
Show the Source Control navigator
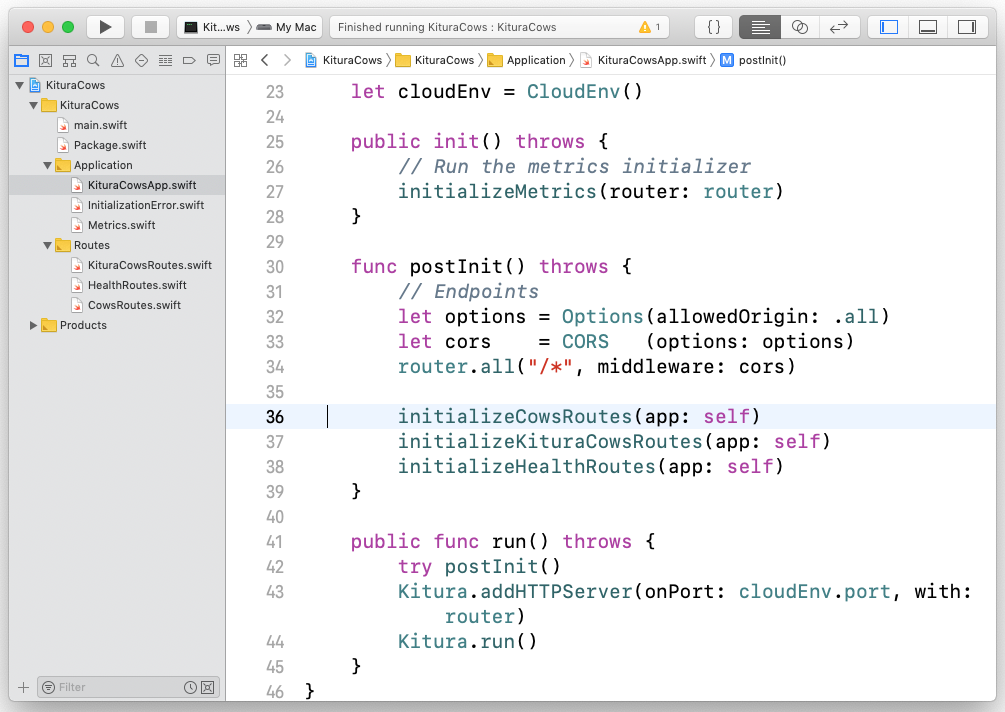coord(46,60)
